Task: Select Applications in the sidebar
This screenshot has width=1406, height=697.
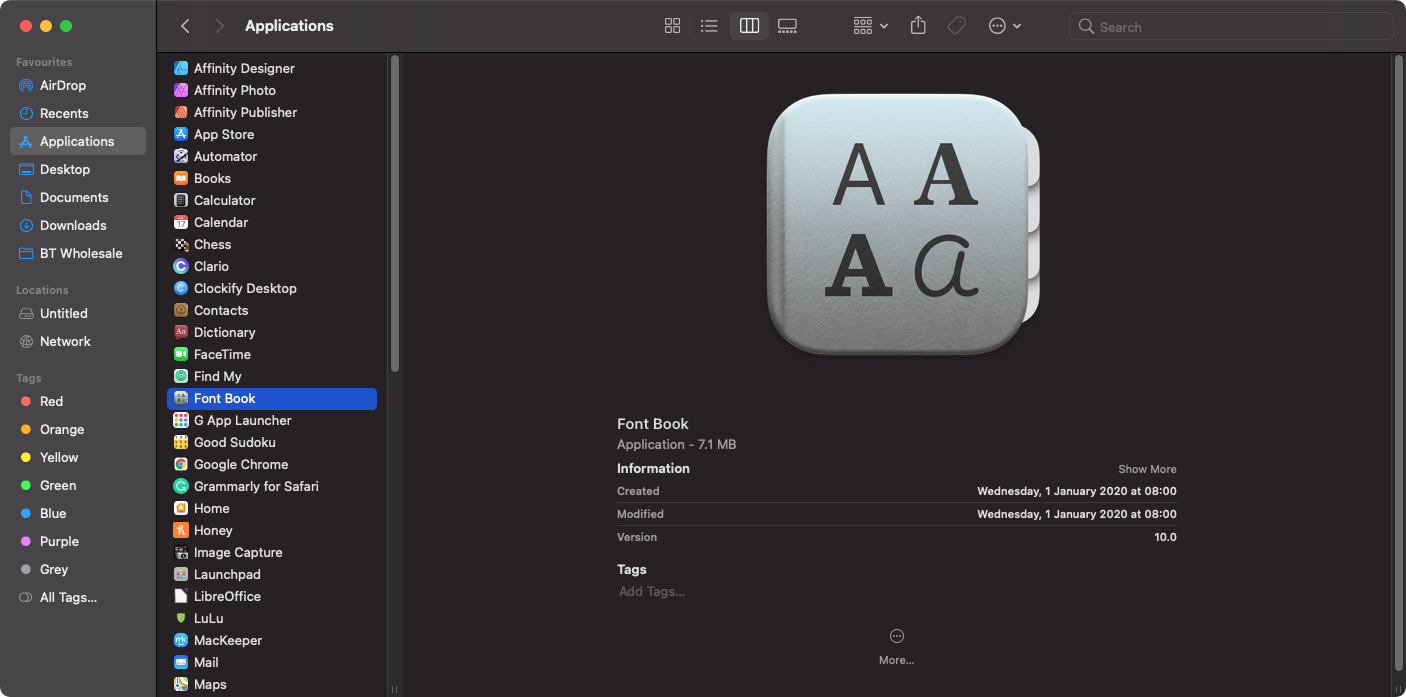Action: (78, 141)
